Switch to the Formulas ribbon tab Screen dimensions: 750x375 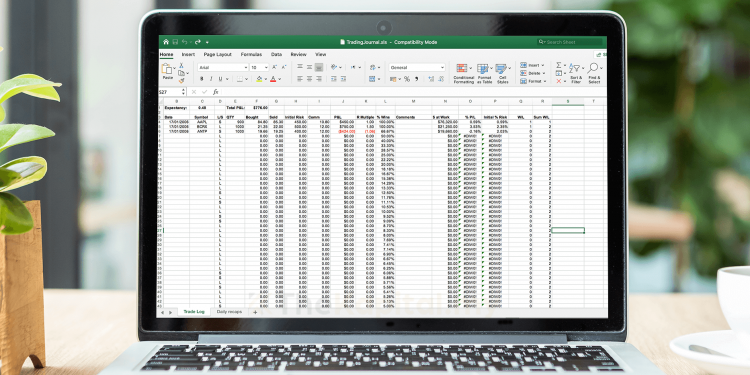(251, 55)
